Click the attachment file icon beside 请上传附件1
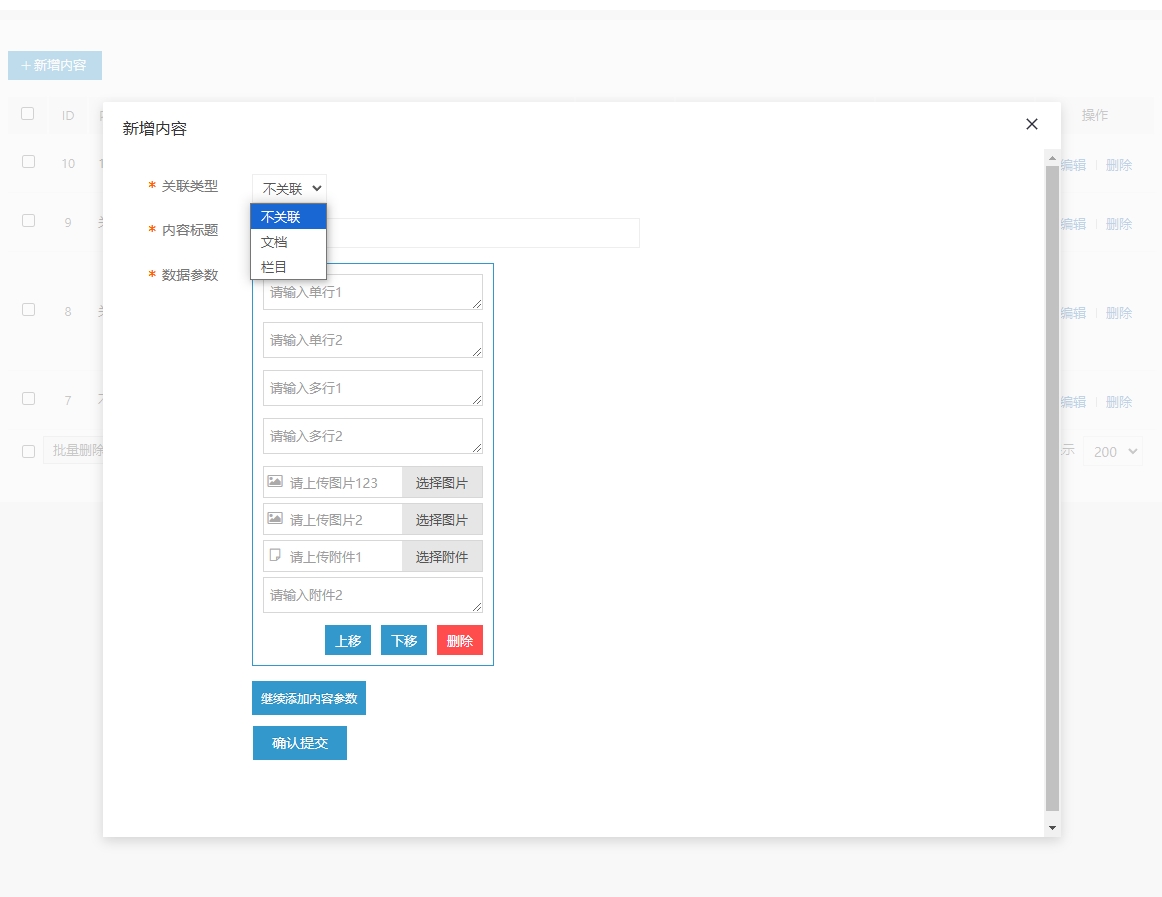Screen dimensions: 1162x897 (x=275, y=555)
